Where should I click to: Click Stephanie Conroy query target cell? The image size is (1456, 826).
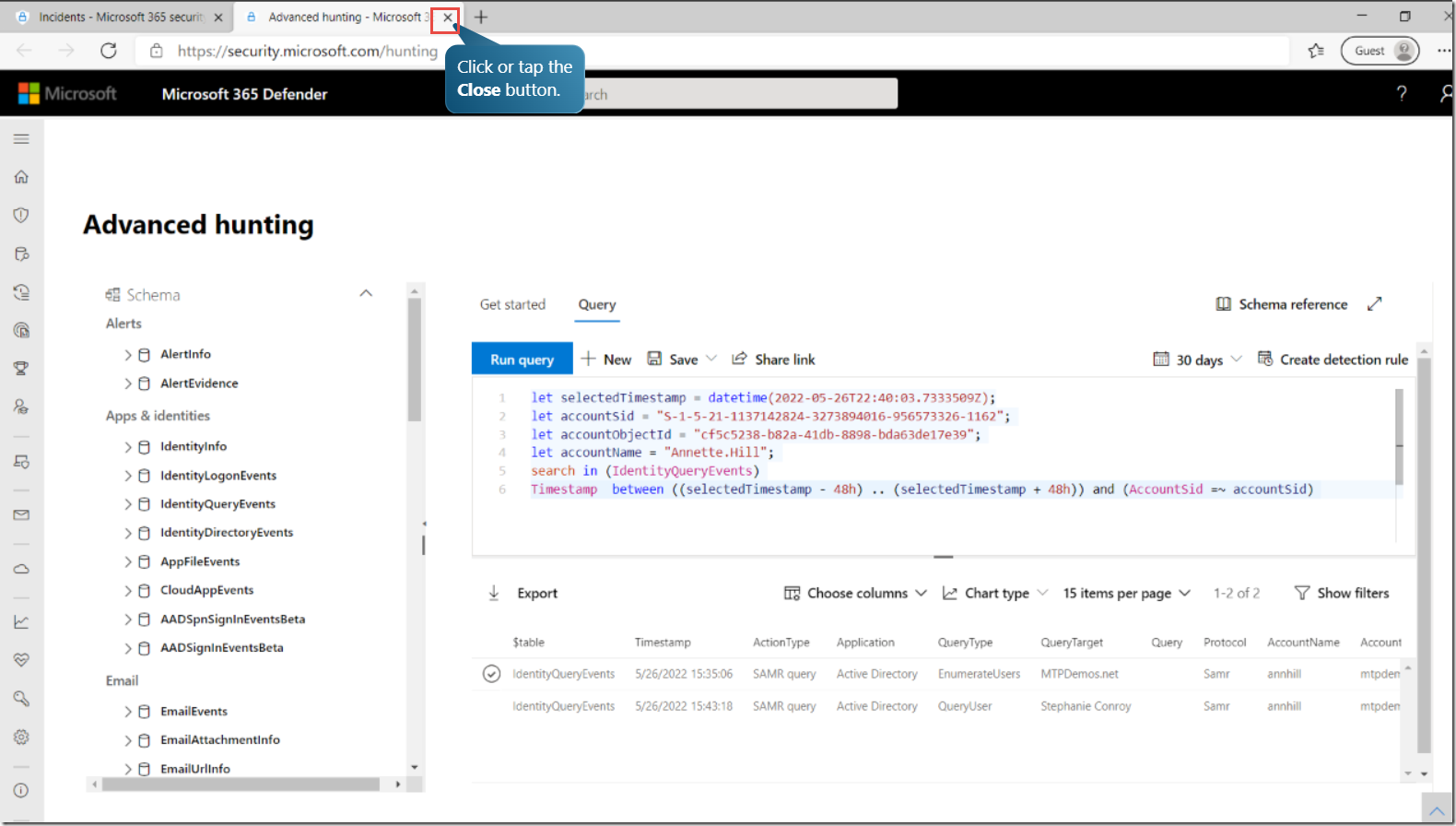click(1086, 706)
